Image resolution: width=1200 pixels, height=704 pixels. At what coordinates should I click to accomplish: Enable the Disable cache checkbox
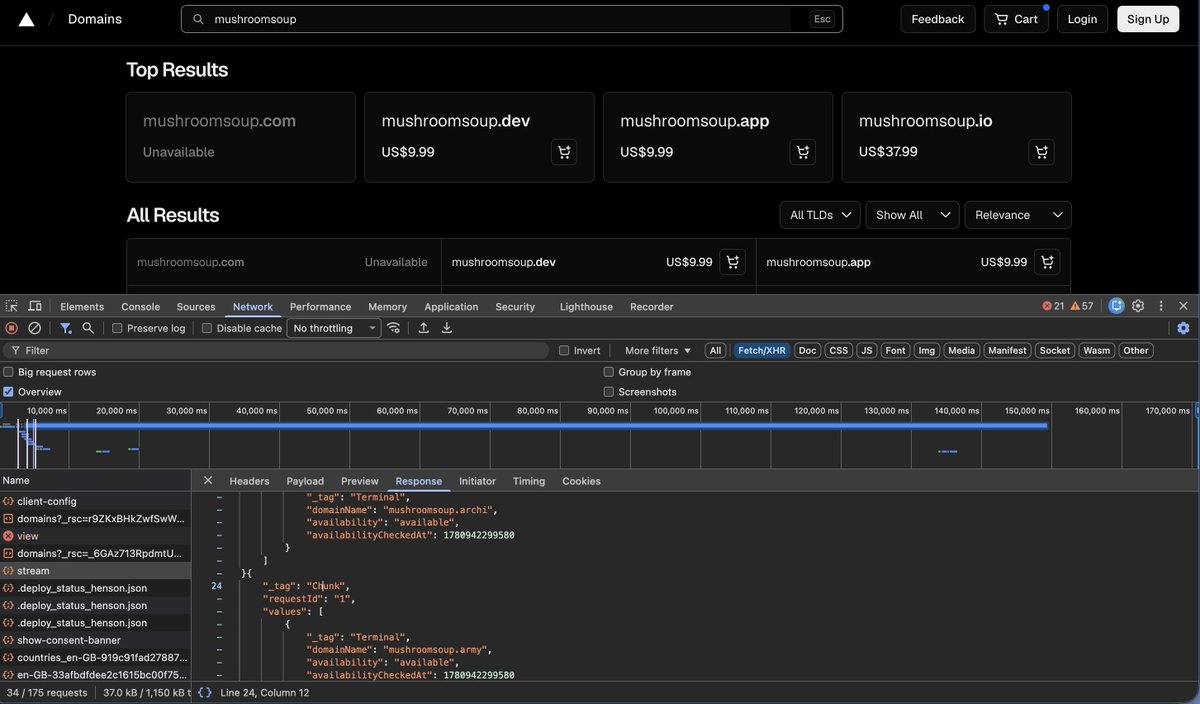coord(207,328)
